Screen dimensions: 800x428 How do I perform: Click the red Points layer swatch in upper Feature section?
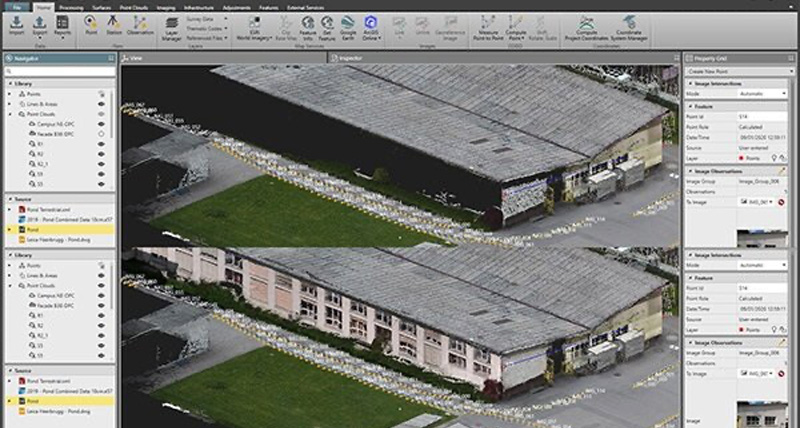click(x=740, y=158)
